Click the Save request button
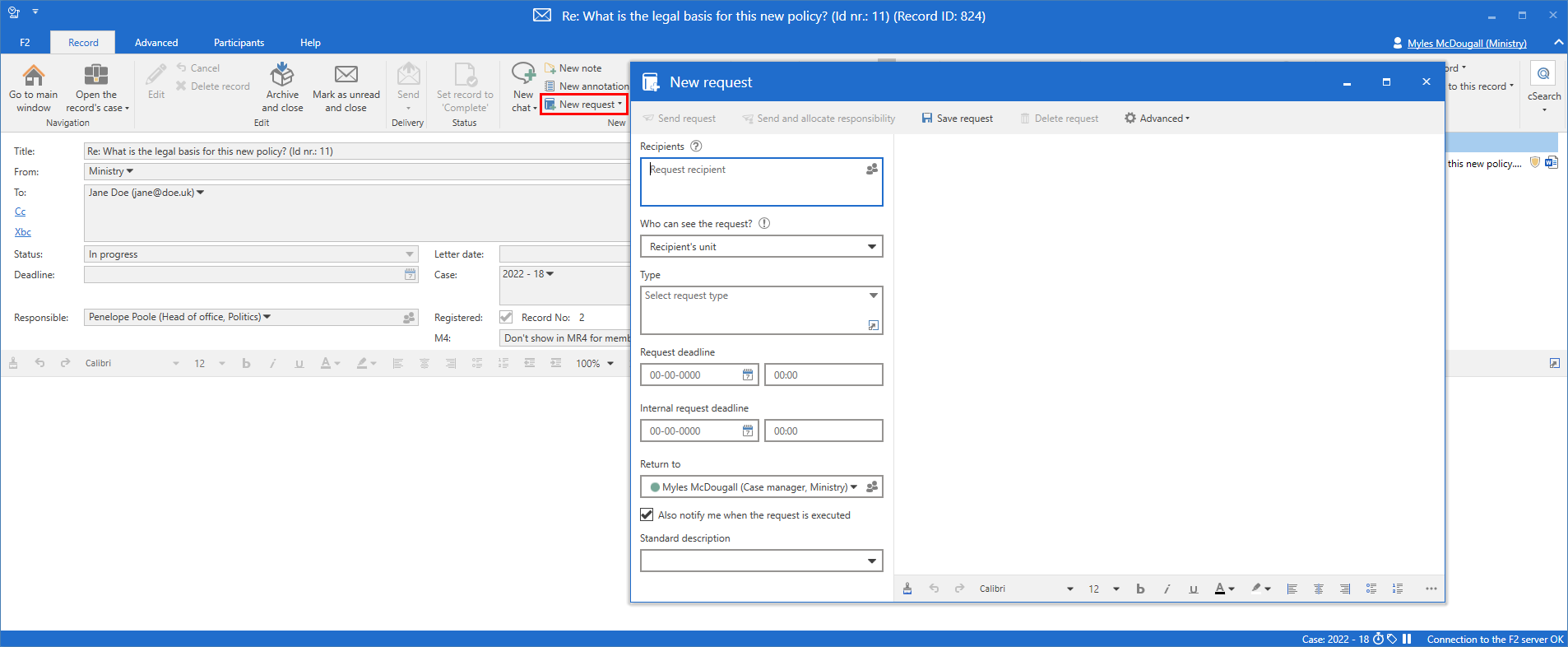Image resolution: width=1568 pixels, height=647 pixels. pyautogui.click(x=957, y=119)
